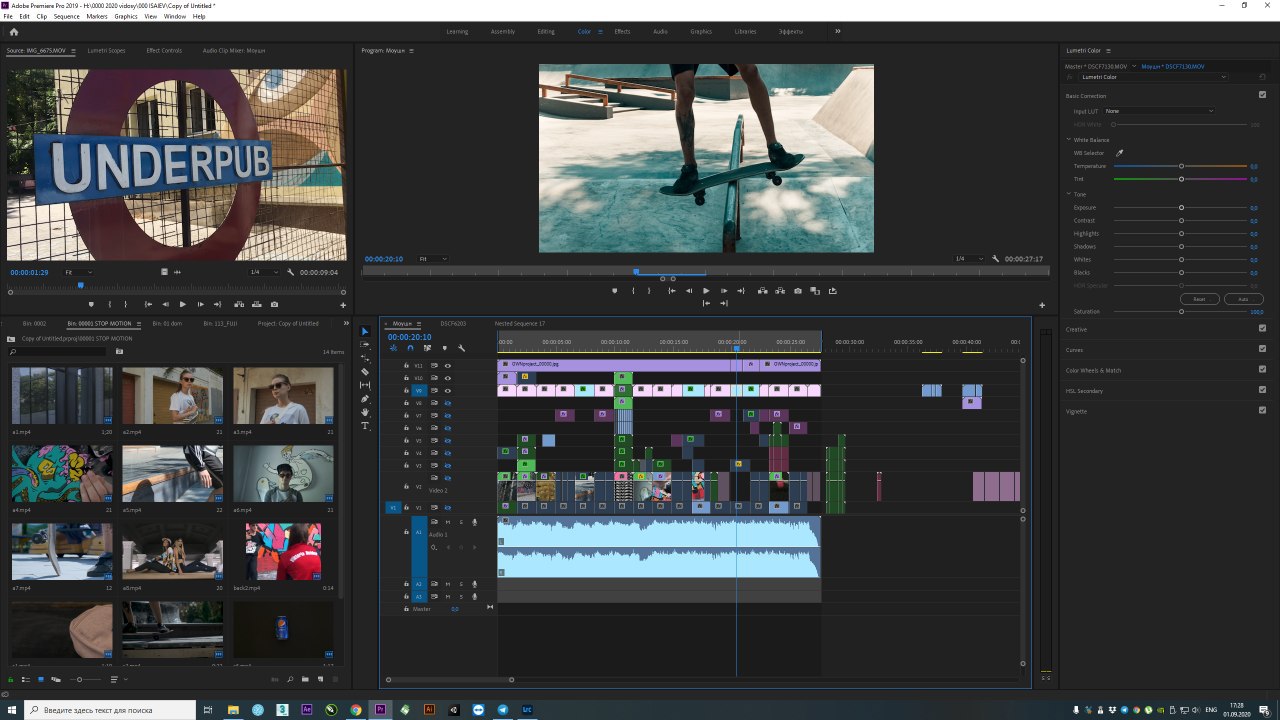1280x720 pixels.
Task: Toggle V11 track visibility eye
Action: pyautogui.click(x=447, y=365)
